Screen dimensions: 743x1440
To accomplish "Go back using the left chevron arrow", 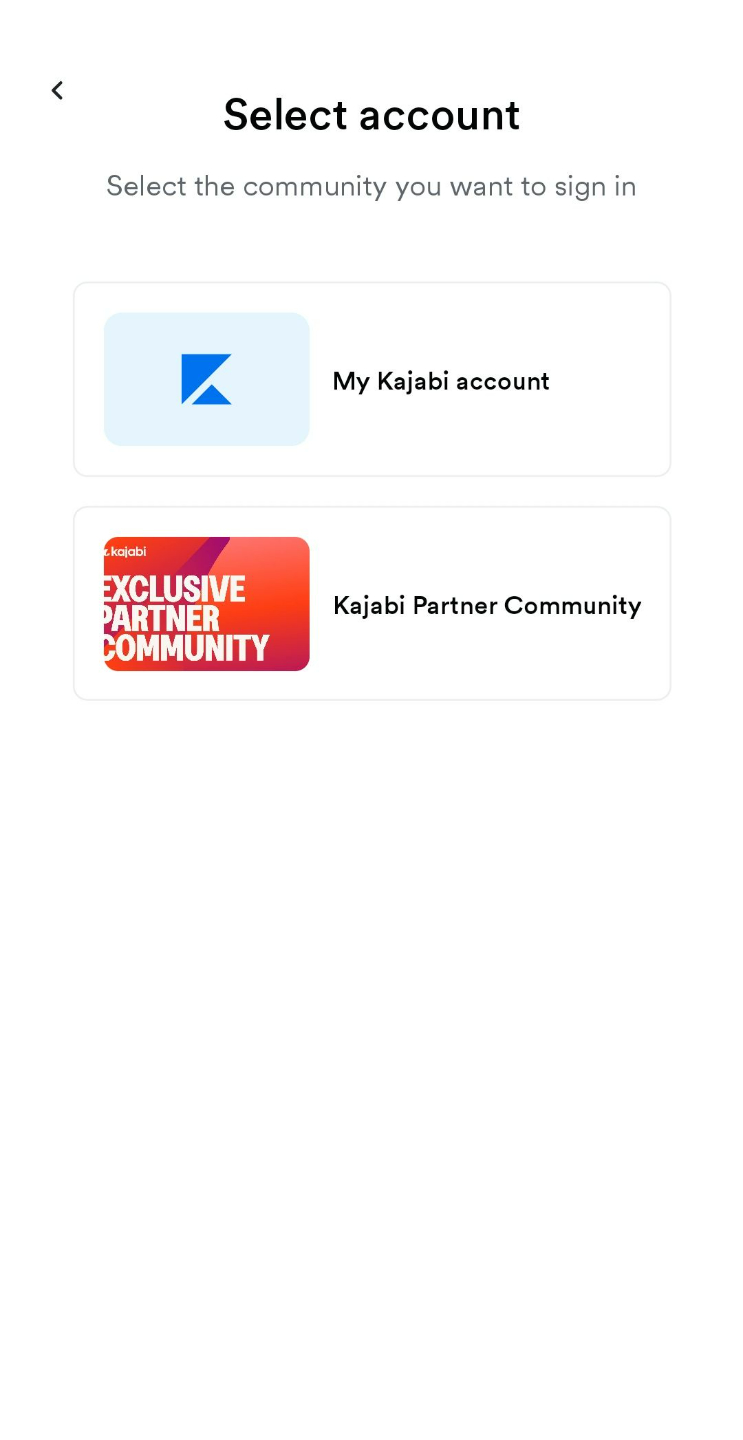I will pos(57,91).
